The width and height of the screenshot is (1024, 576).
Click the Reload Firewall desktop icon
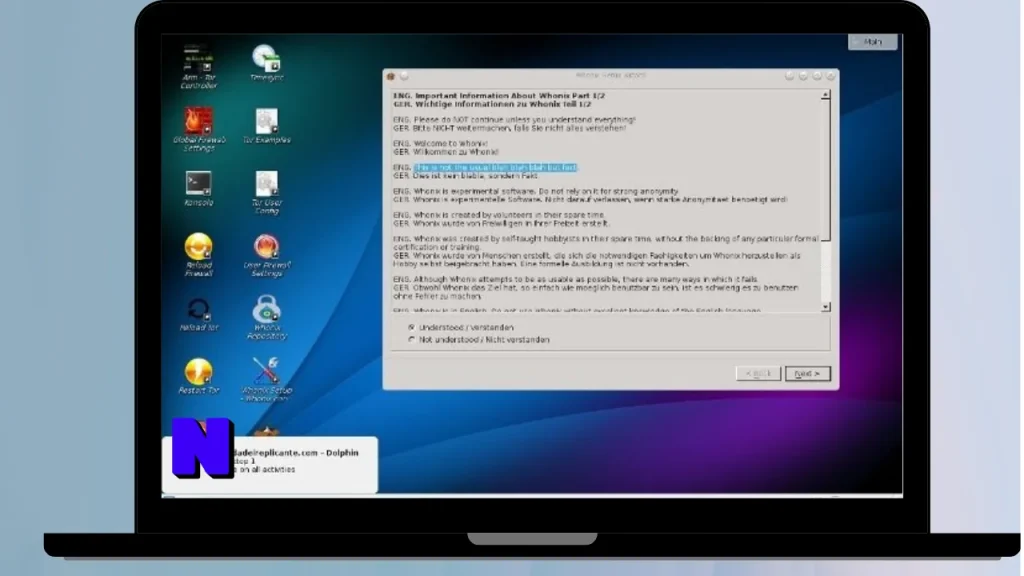(199, 255)
